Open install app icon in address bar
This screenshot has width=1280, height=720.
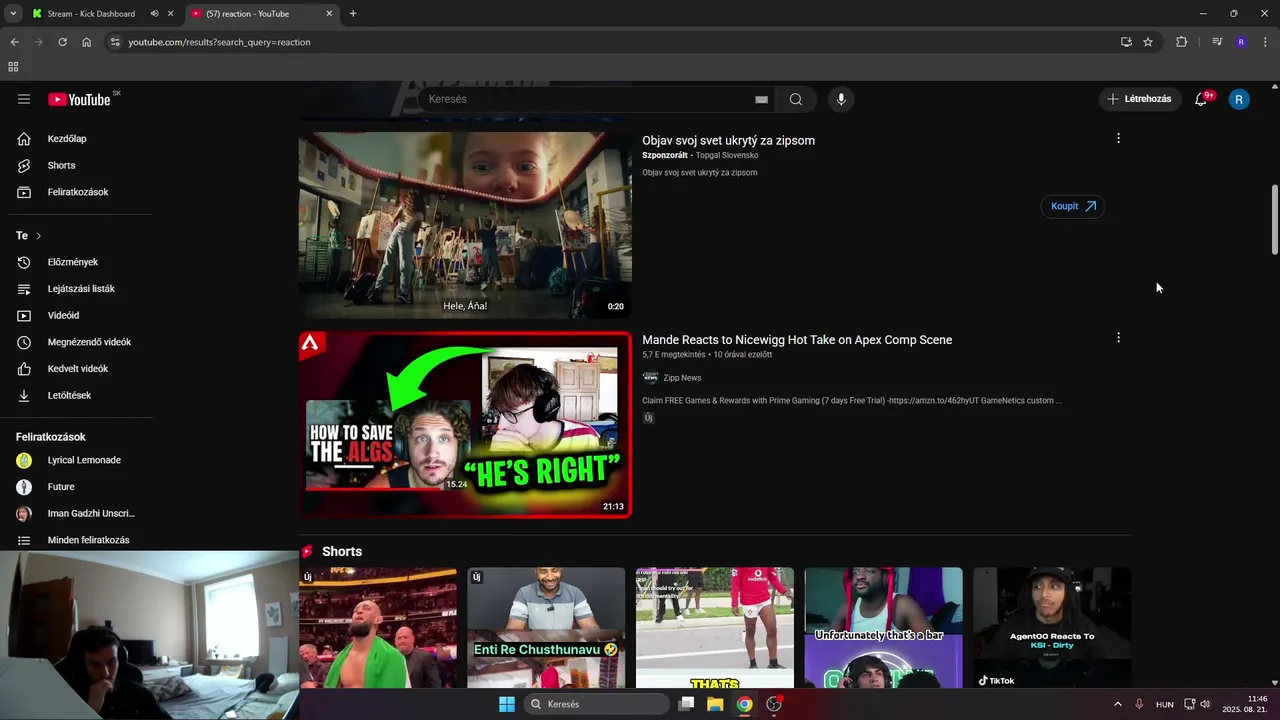(1126, 42)
